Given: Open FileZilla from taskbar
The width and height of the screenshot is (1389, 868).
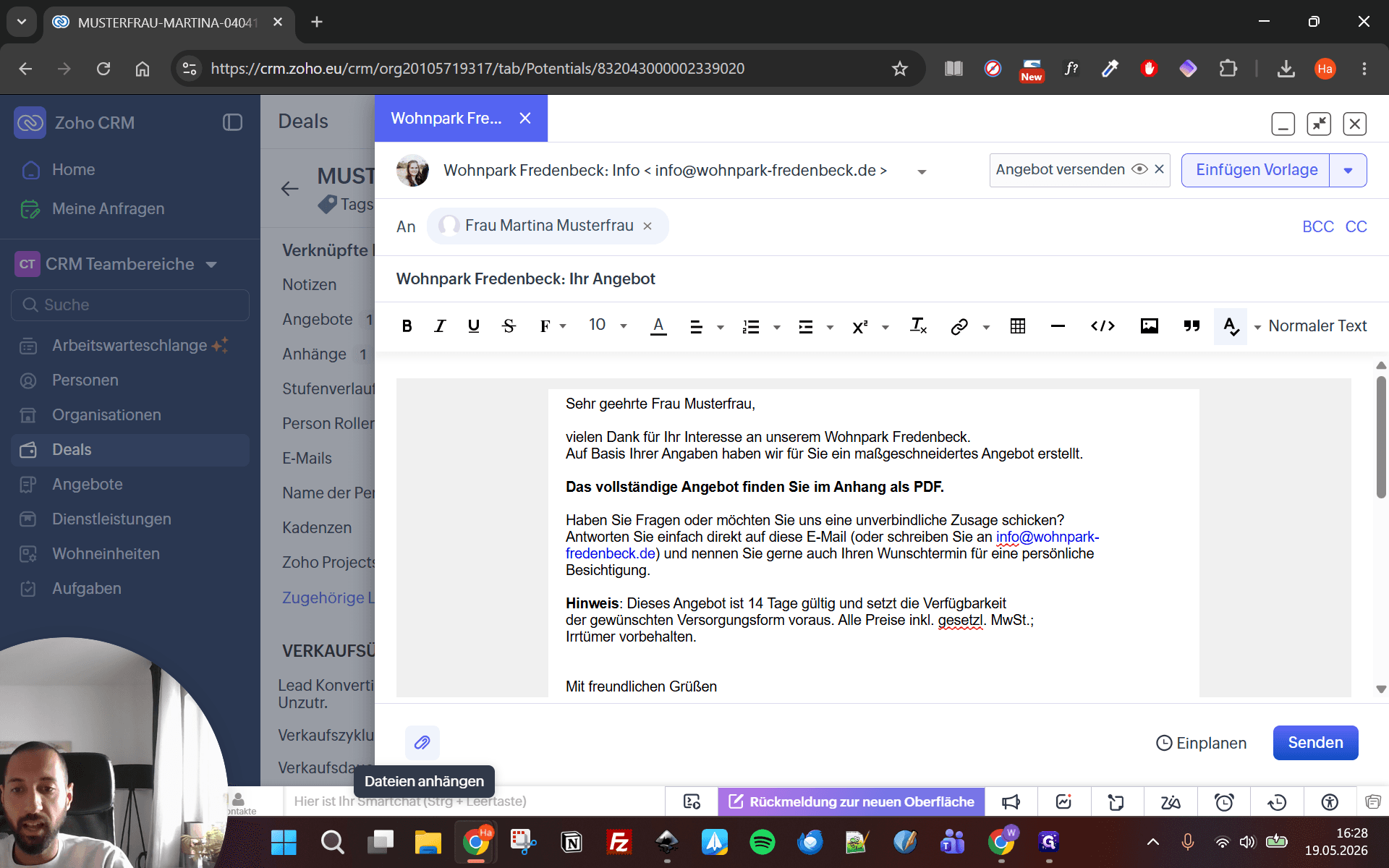Looking at the screenshot, I should (x=619, y=842).
